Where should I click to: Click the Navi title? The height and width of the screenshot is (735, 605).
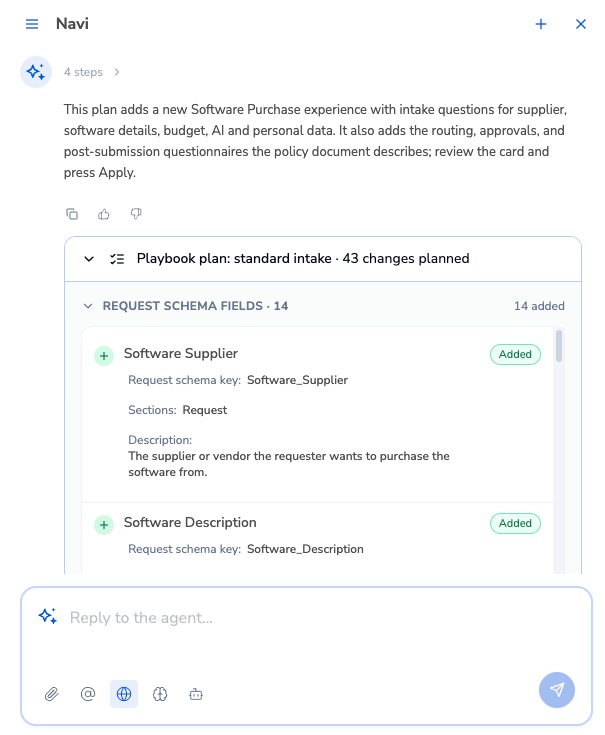pos(72,23)
